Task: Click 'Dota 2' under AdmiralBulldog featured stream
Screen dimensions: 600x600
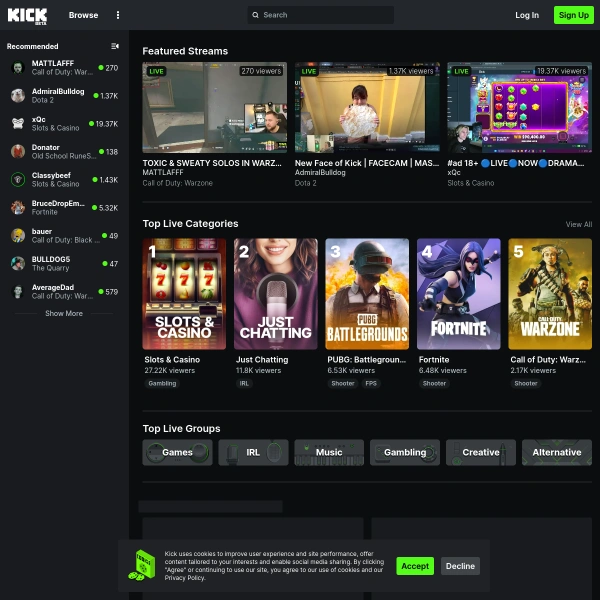Action: point(305,183)
